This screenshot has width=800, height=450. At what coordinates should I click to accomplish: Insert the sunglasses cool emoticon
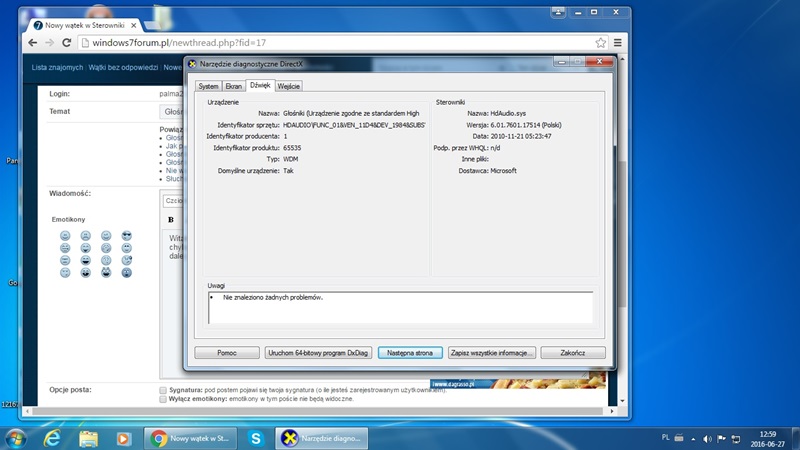(x=127, y=236)
